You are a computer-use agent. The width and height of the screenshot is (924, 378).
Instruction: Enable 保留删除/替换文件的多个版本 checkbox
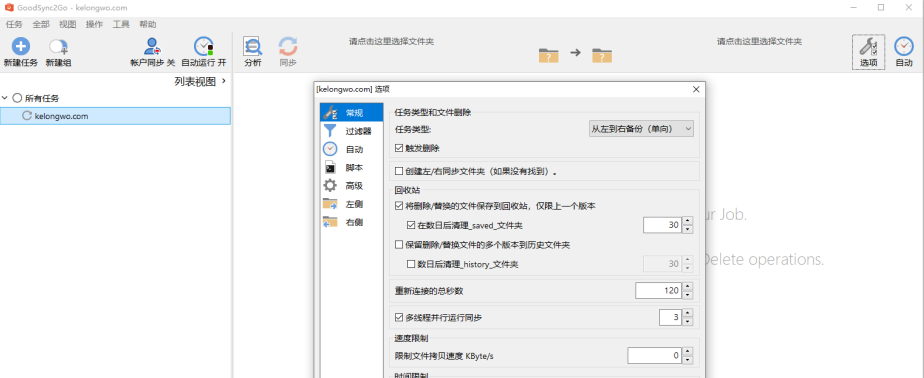click(x=399, y=244)
